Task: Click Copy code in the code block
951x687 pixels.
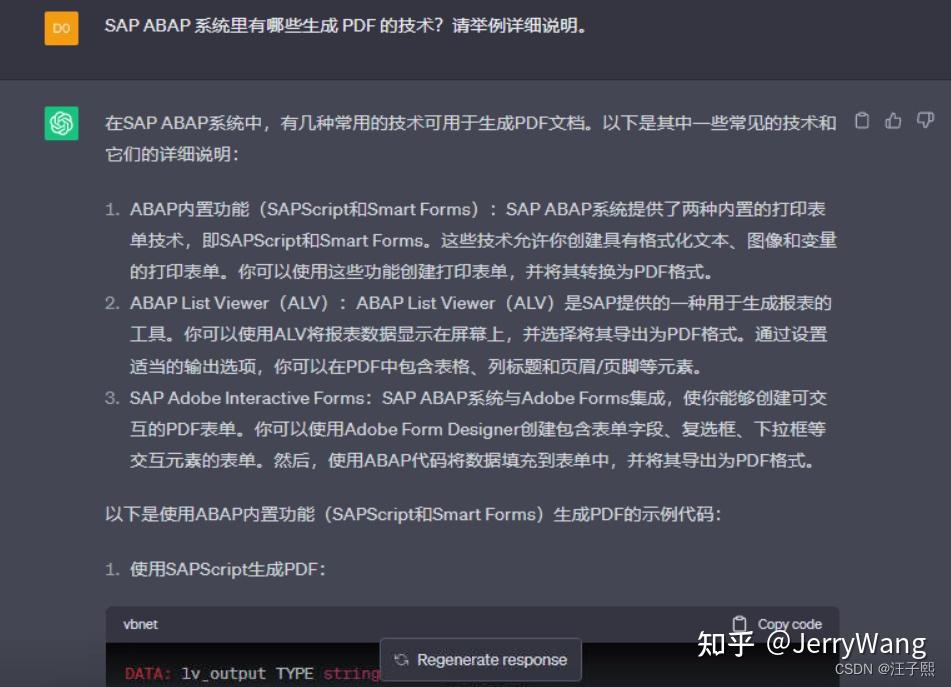Action: 778,624
